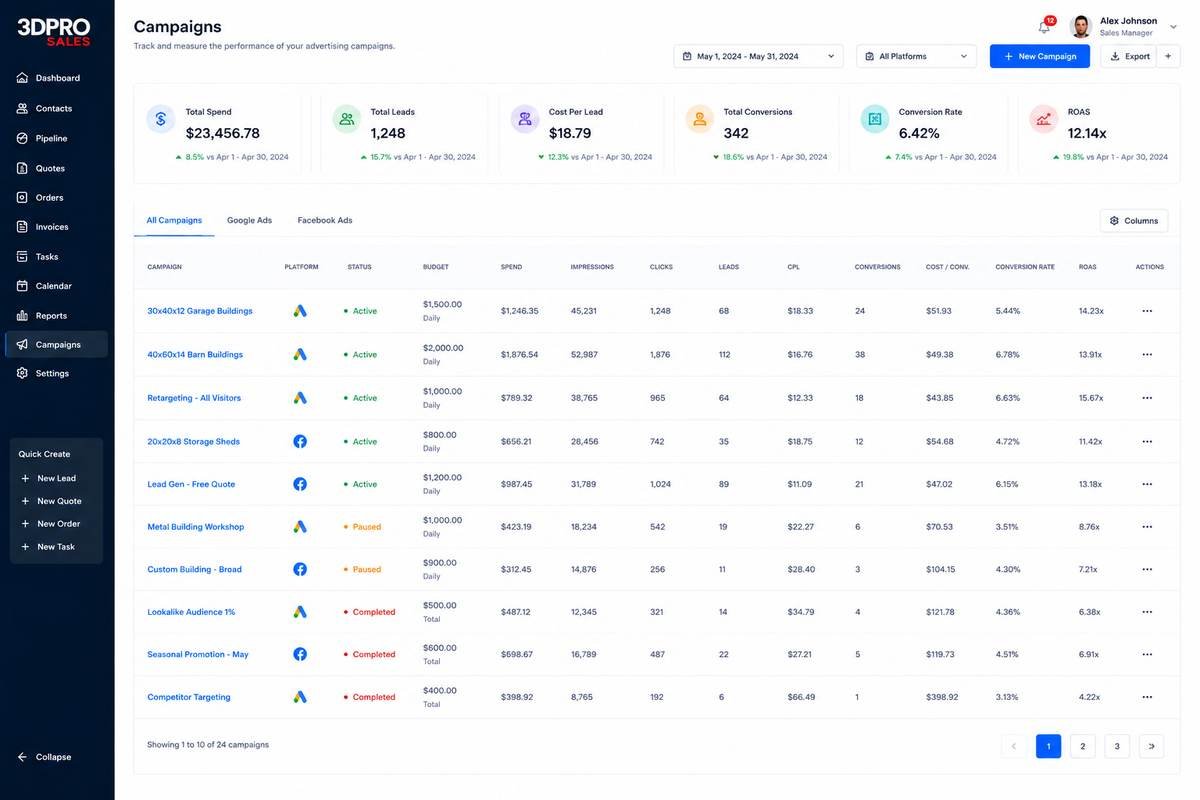The height and width of the screenshot is (800, 1200).
Task: Click the Conversion Rate icon
Action: tap(875, 119)
